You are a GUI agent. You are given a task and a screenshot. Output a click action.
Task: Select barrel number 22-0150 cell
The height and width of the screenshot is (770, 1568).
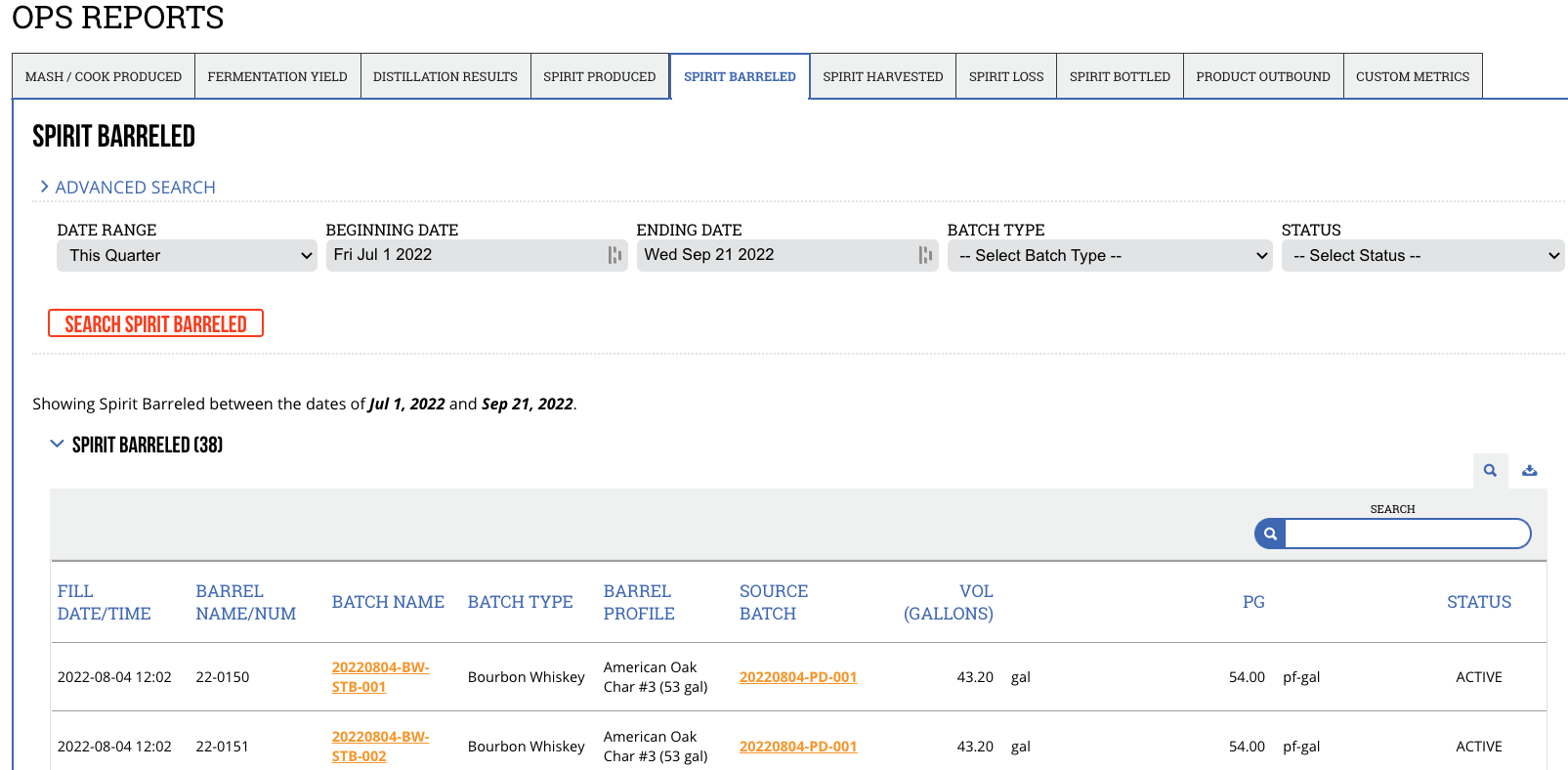tap(223, 677)
